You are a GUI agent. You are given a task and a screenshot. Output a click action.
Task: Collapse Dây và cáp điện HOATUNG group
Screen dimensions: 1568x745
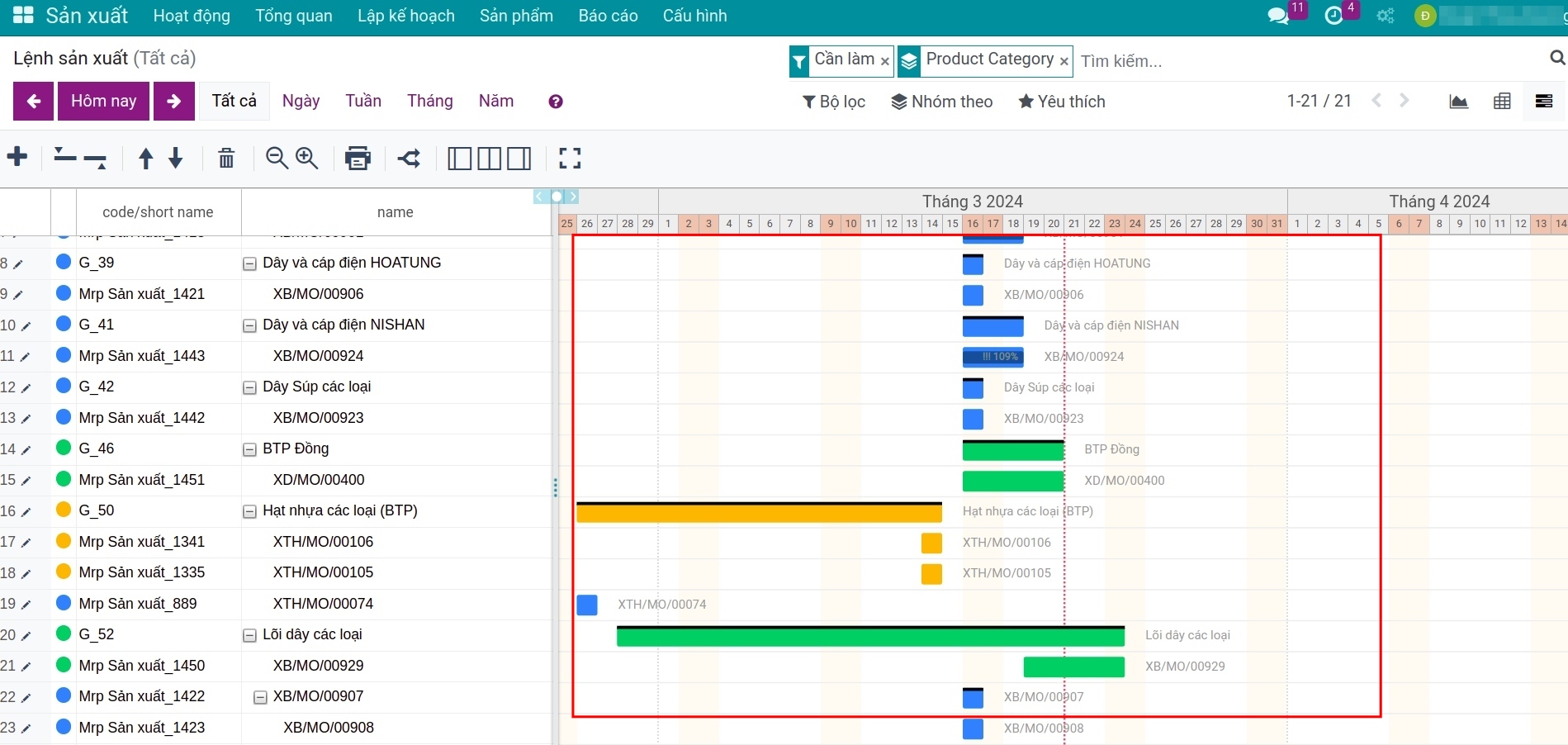click(x=249, y=264)
